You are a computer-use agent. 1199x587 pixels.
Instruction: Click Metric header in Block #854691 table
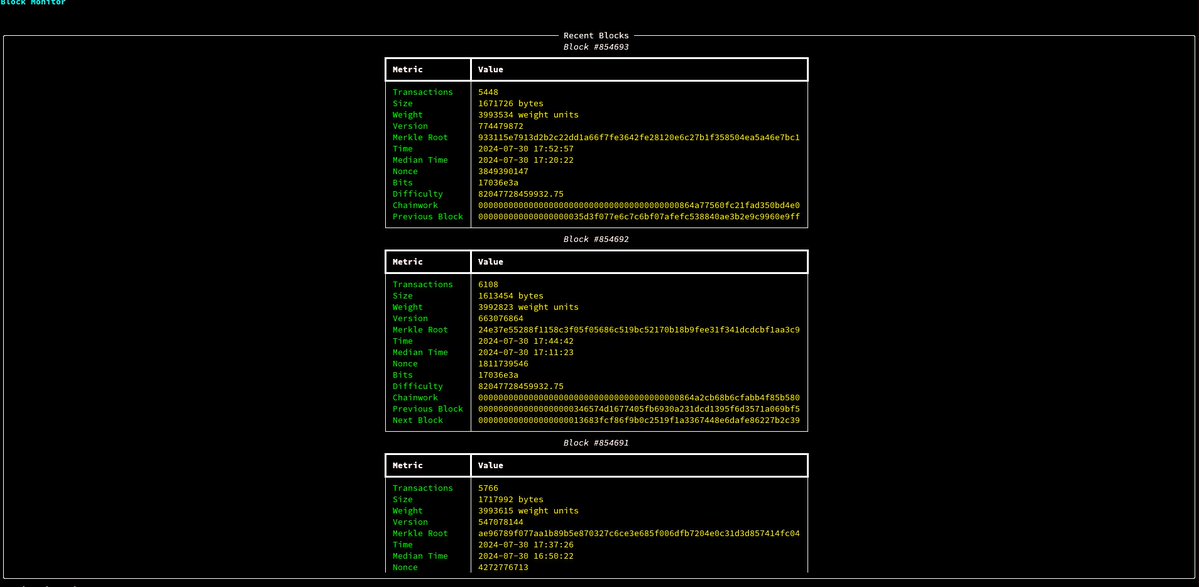(408, 465)
